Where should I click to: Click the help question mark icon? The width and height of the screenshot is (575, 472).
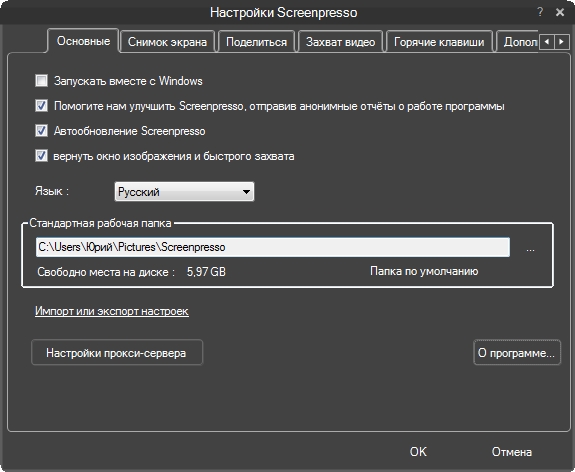point(540,12)
